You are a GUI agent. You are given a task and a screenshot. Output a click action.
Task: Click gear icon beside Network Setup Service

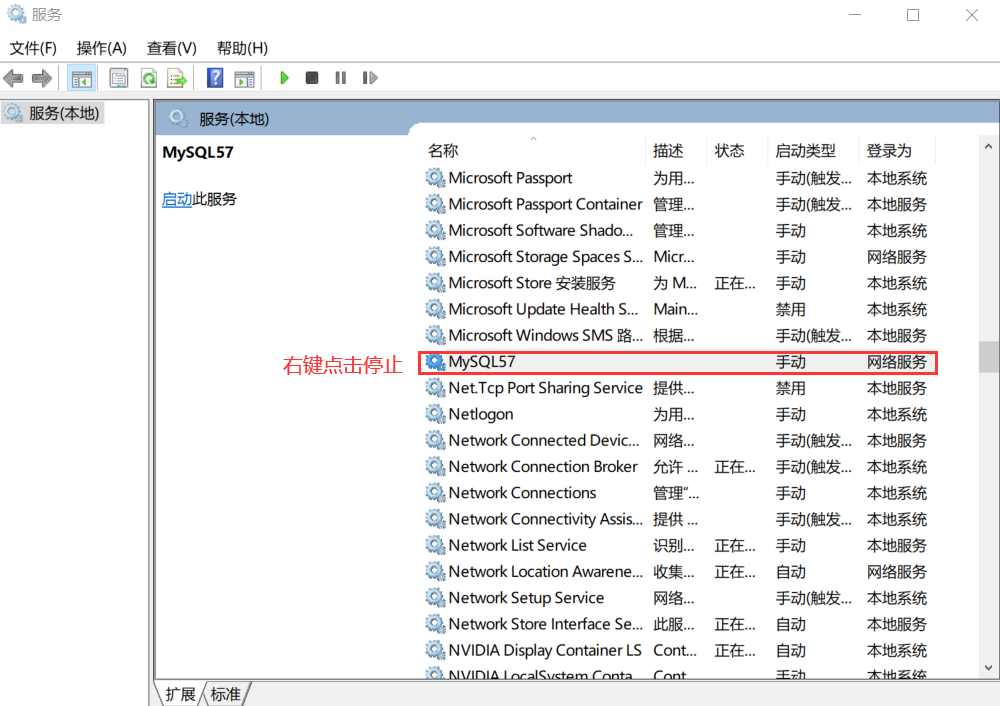pyautogui.click(x=435, y=598)
